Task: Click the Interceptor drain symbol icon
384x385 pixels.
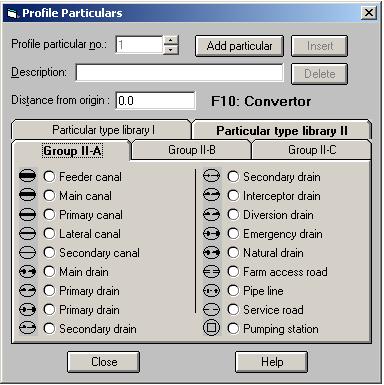Action: pyautogui.click(x=211, y=195)
